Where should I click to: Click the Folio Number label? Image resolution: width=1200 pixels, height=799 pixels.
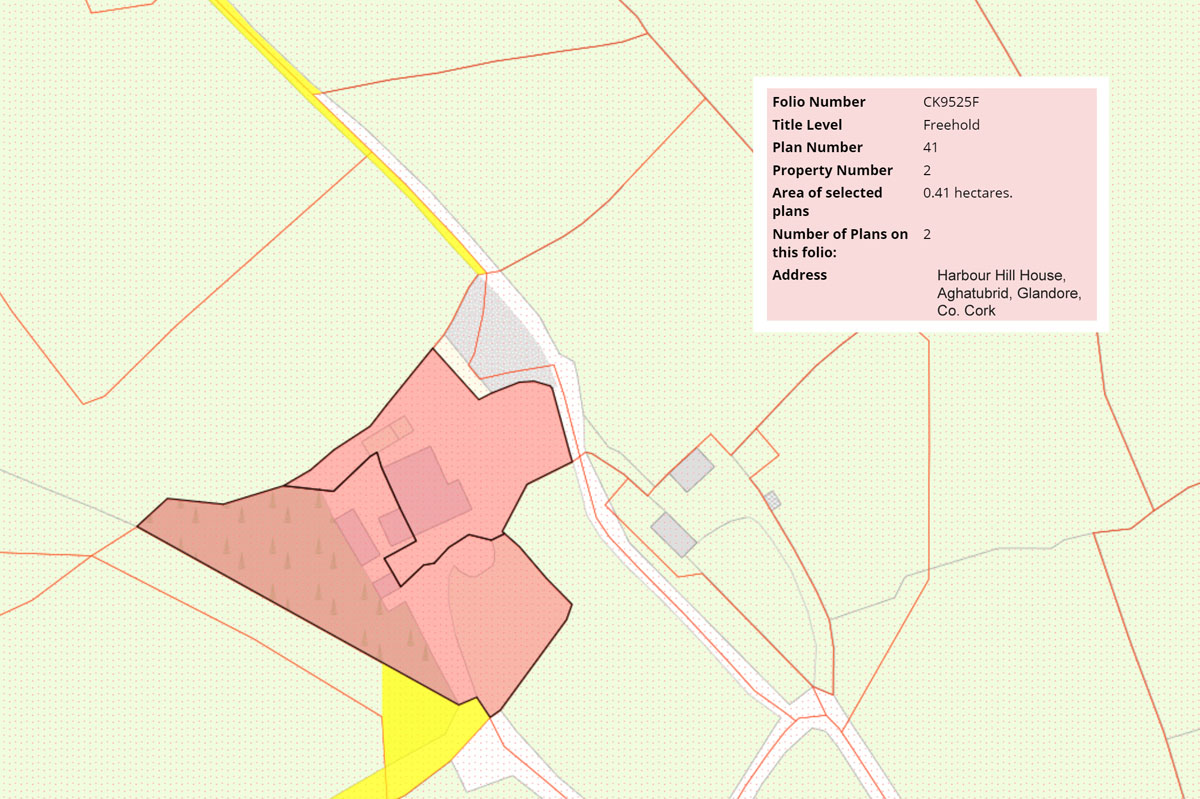[x=819, y=102]
